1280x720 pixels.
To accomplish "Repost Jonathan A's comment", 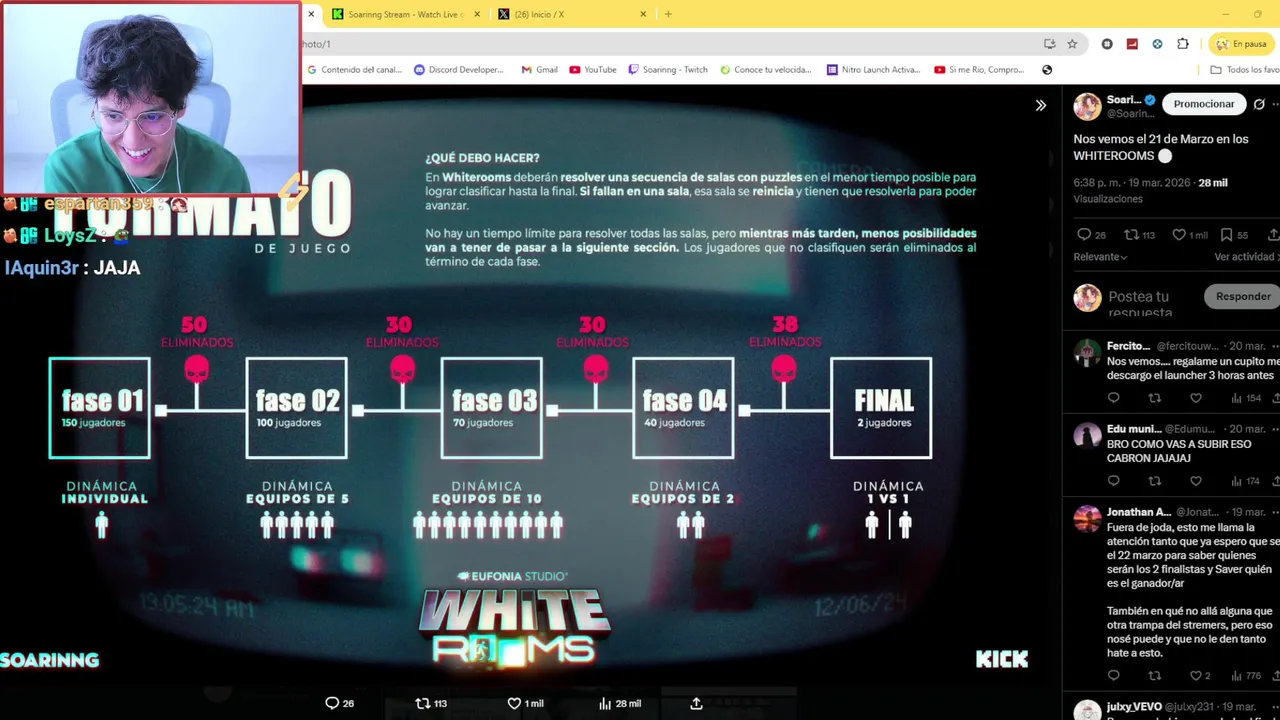I will (1154, 676).
